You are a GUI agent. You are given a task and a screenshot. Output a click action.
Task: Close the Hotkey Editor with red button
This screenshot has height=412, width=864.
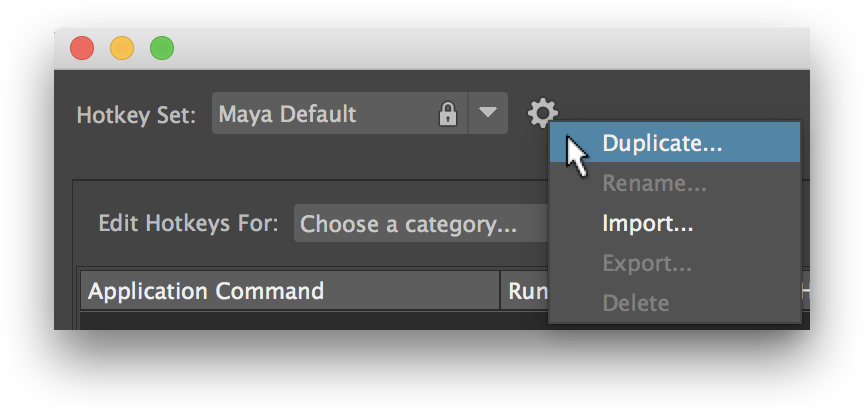pos(82,48)
